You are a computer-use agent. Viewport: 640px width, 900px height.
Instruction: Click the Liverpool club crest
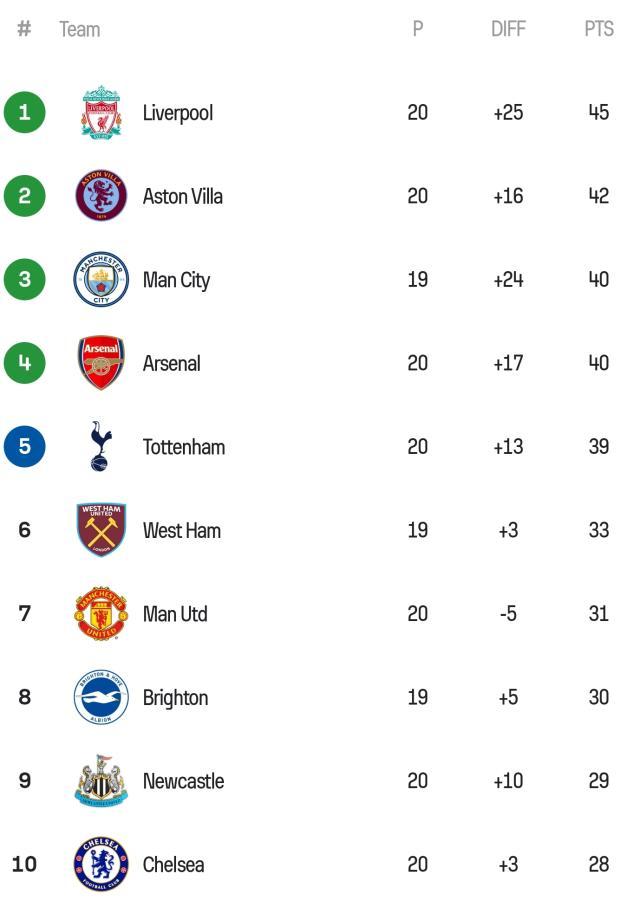[x=100, y=112]
